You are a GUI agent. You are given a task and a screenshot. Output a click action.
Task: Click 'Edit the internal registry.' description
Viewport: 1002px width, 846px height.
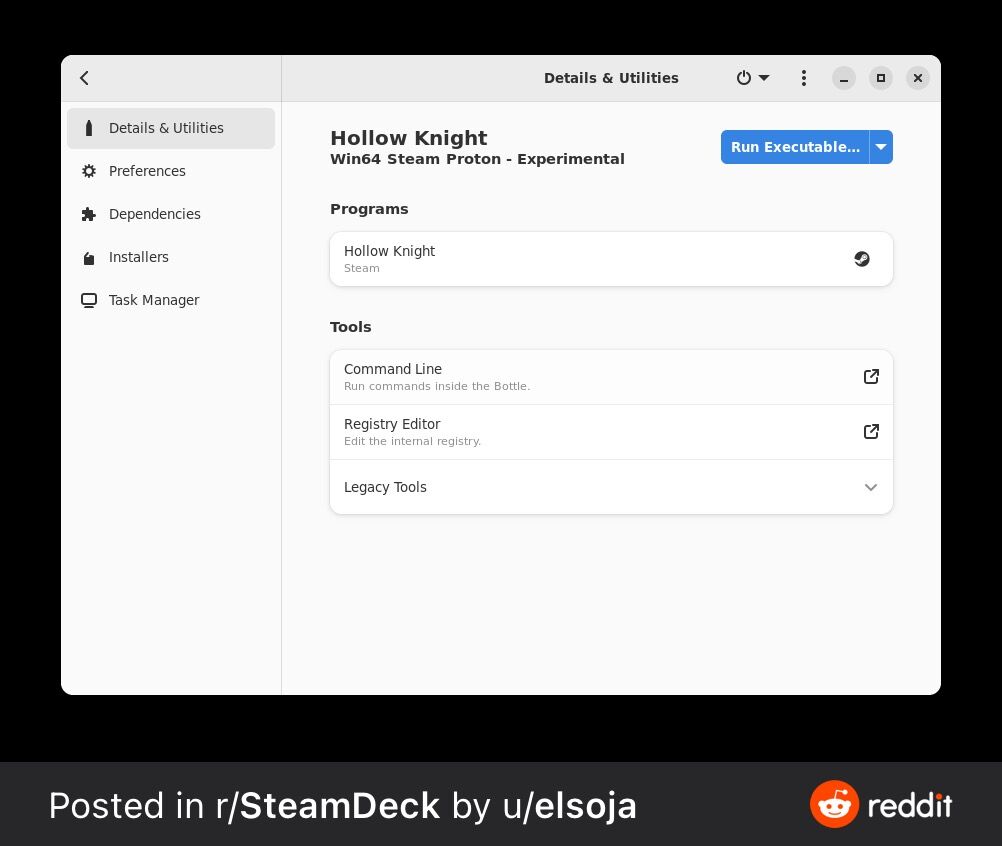412,441
